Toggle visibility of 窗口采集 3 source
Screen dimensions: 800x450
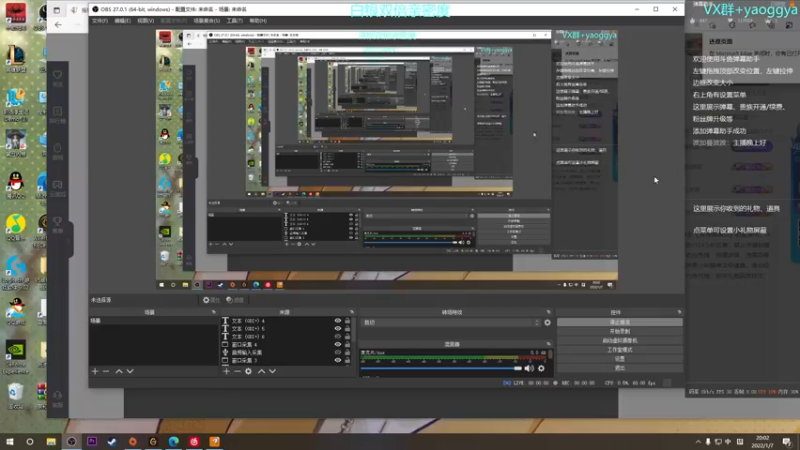tap(338, 360)
